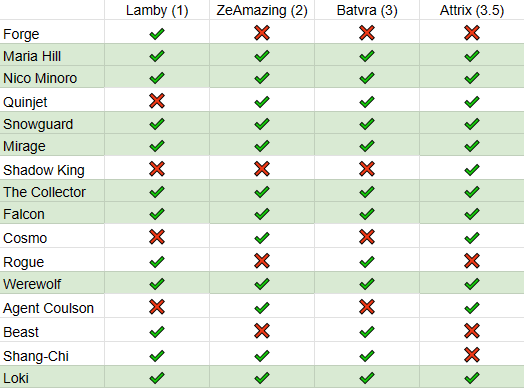Image resolution: width=524 pixels, height=388 pixels.
Task: Click the Attrix (3.5) column header
Action: [x=472, y=10]
